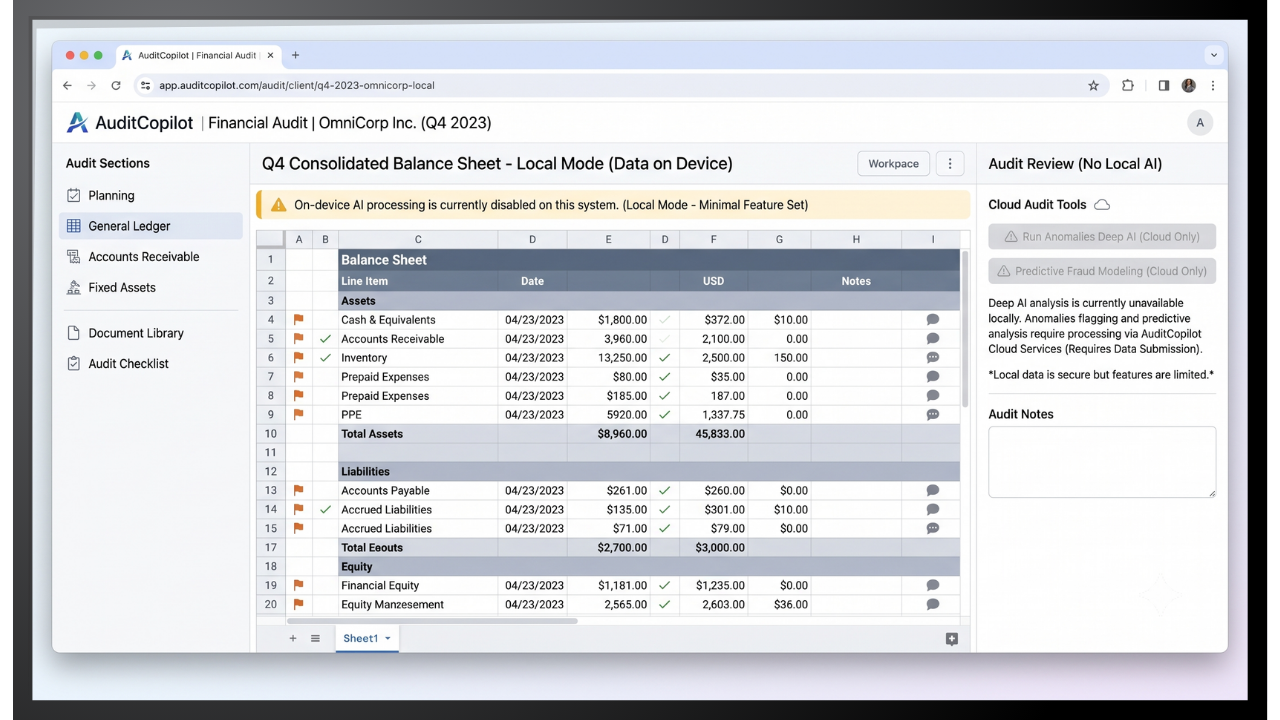The height and width of the screenshot is (720, 1280).
Task: Click the cloud icon beside Cloud Audit Tools
Action: tap(1102, 205)
